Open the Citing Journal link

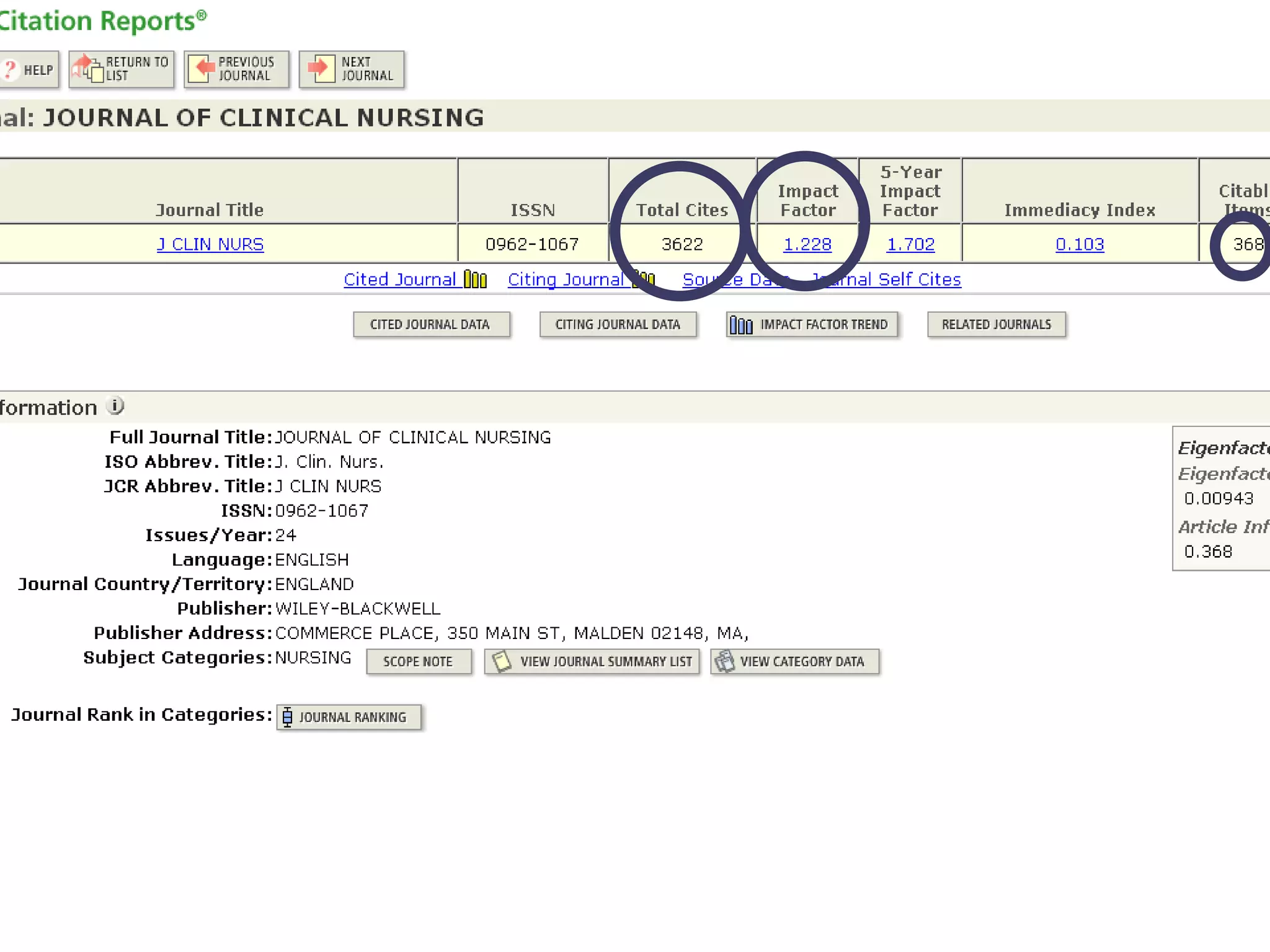pos(566,280)
